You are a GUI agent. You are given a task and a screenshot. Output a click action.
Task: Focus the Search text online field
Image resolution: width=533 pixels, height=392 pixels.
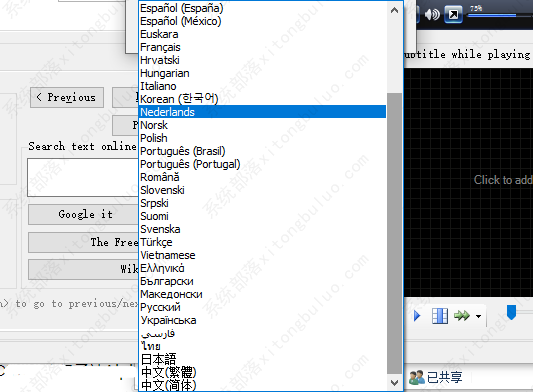point(83,177)
